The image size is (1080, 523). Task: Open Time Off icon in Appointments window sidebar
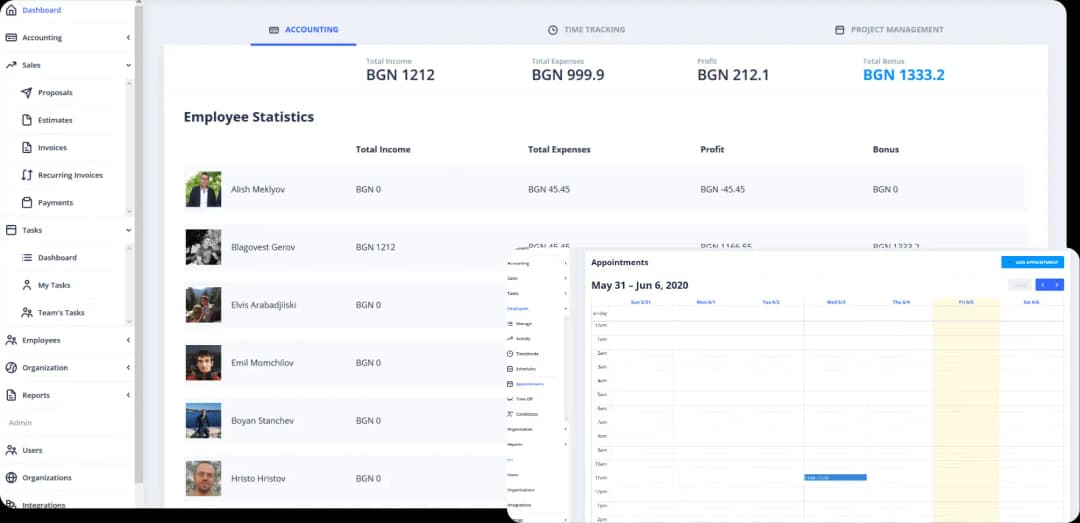coord(510,399)
